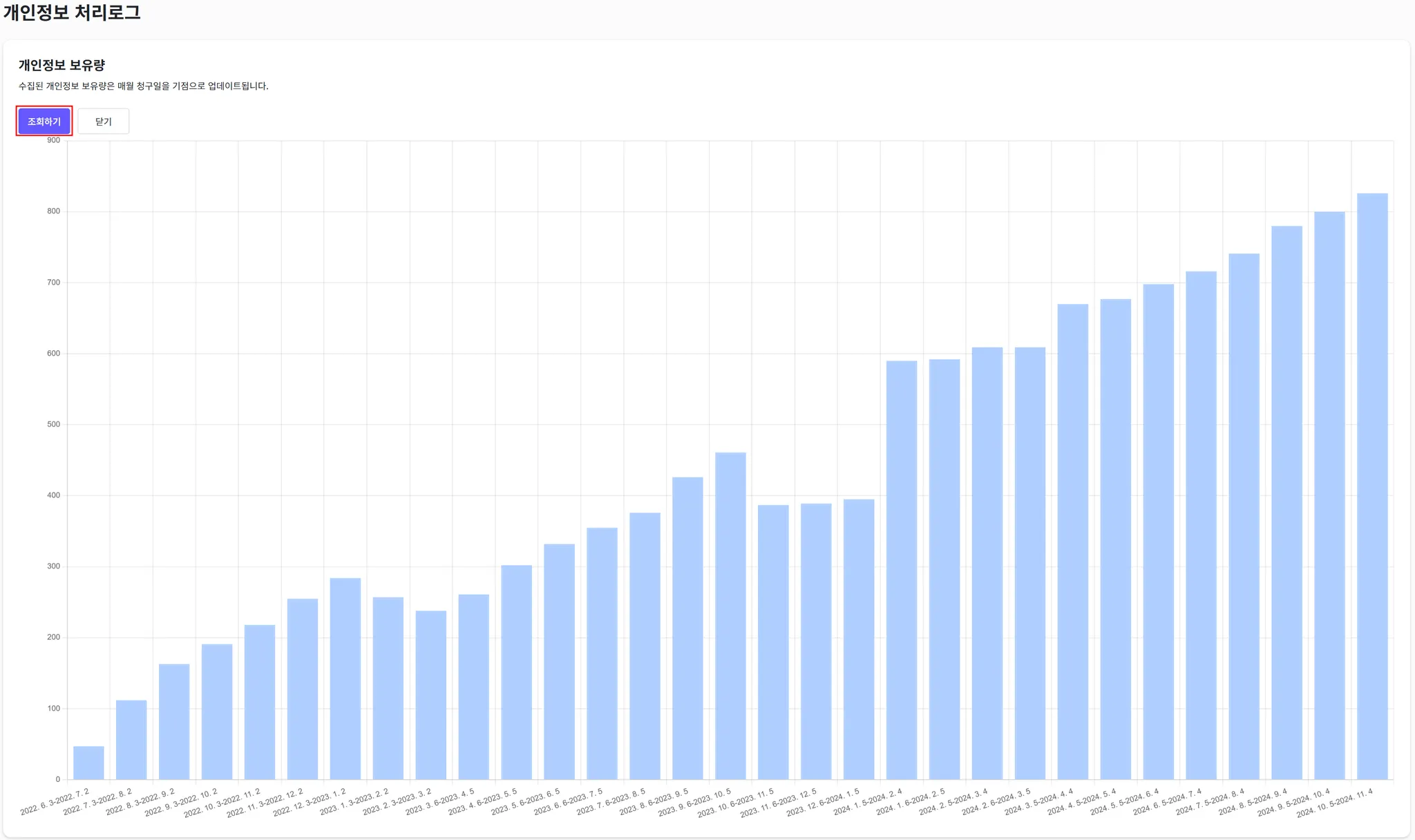Click the bar for 2024. 2. 5-2024. 3. 4
The image size is (1415, 840).
987,563
